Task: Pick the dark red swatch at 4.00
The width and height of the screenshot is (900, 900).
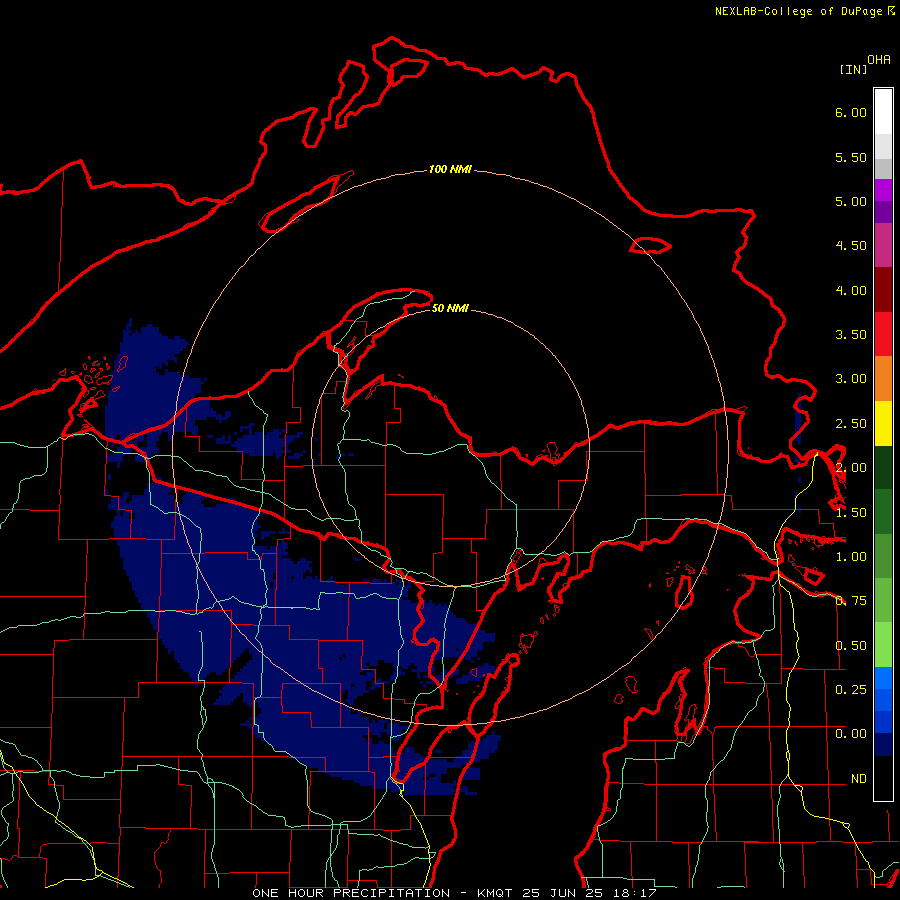Action: point(883,290)
